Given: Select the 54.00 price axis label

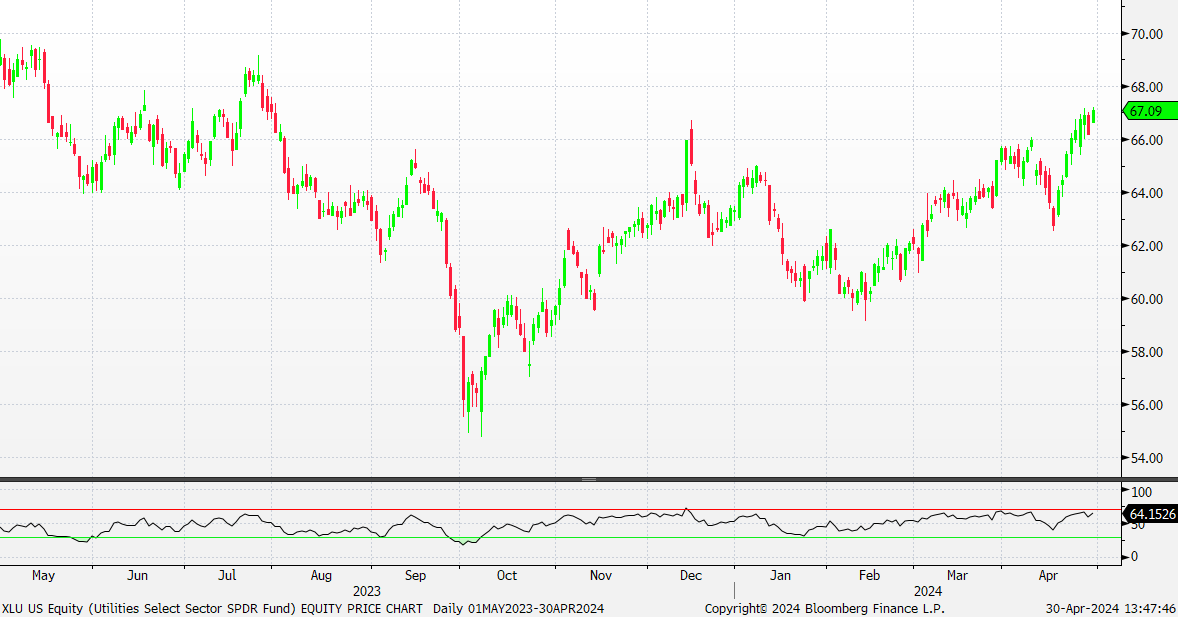Looking at the screenshot, I should (x=1146, y=458).
